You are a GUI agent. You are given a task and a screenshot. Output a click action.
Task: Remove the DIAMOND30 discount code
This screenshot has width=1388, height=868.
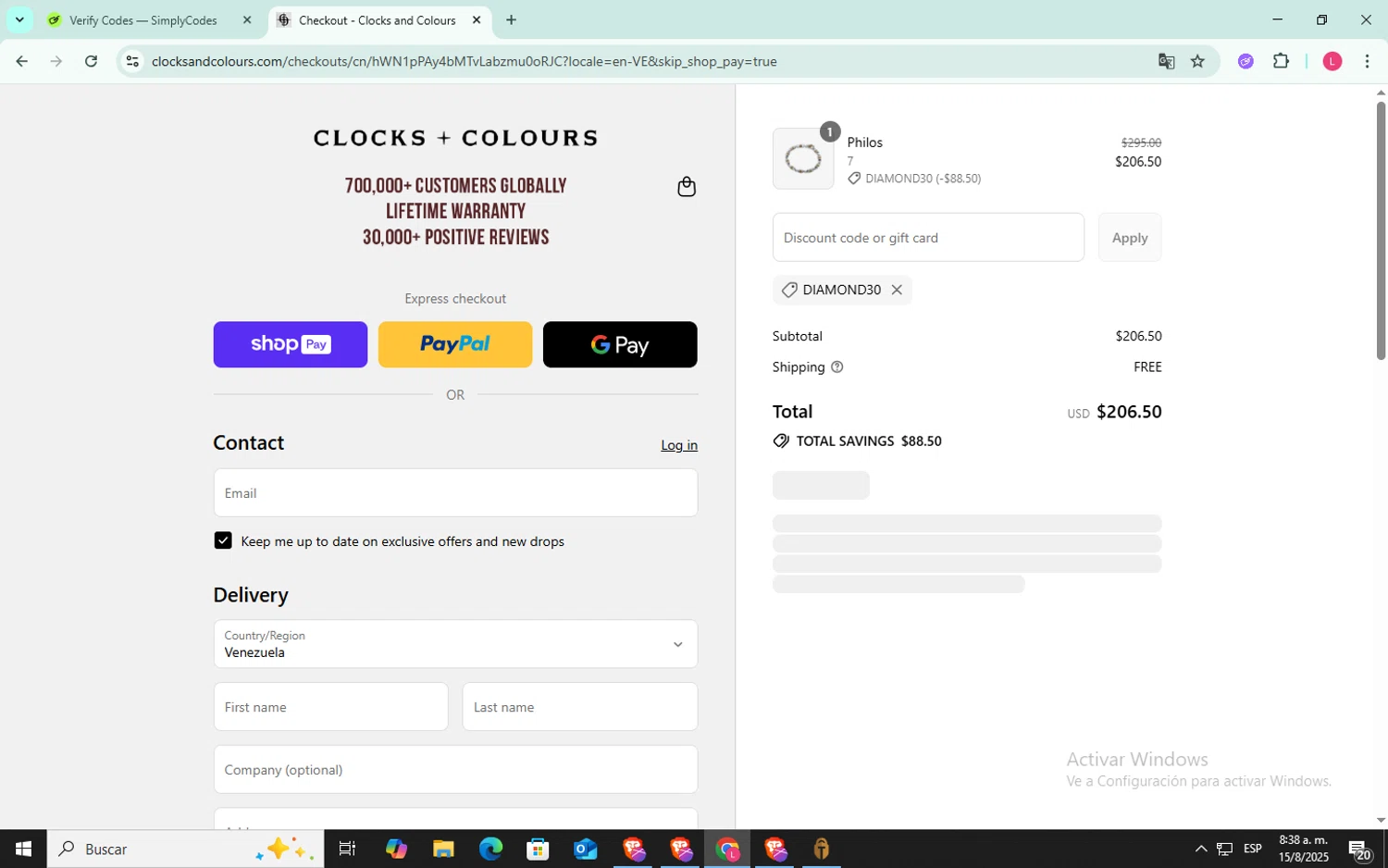click(x=897, y=290)
